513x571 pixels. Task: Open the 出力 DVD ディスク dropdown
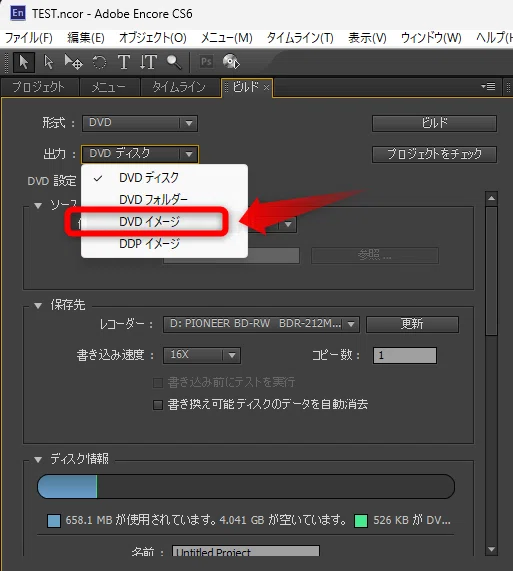point(140,154)
